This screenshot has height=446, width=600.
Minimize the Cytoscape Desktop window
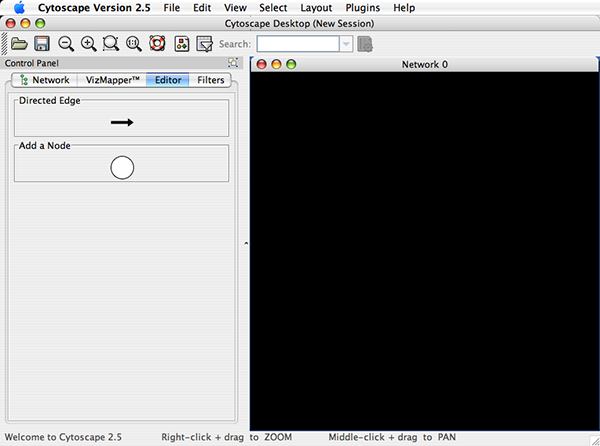coord(25,24)
